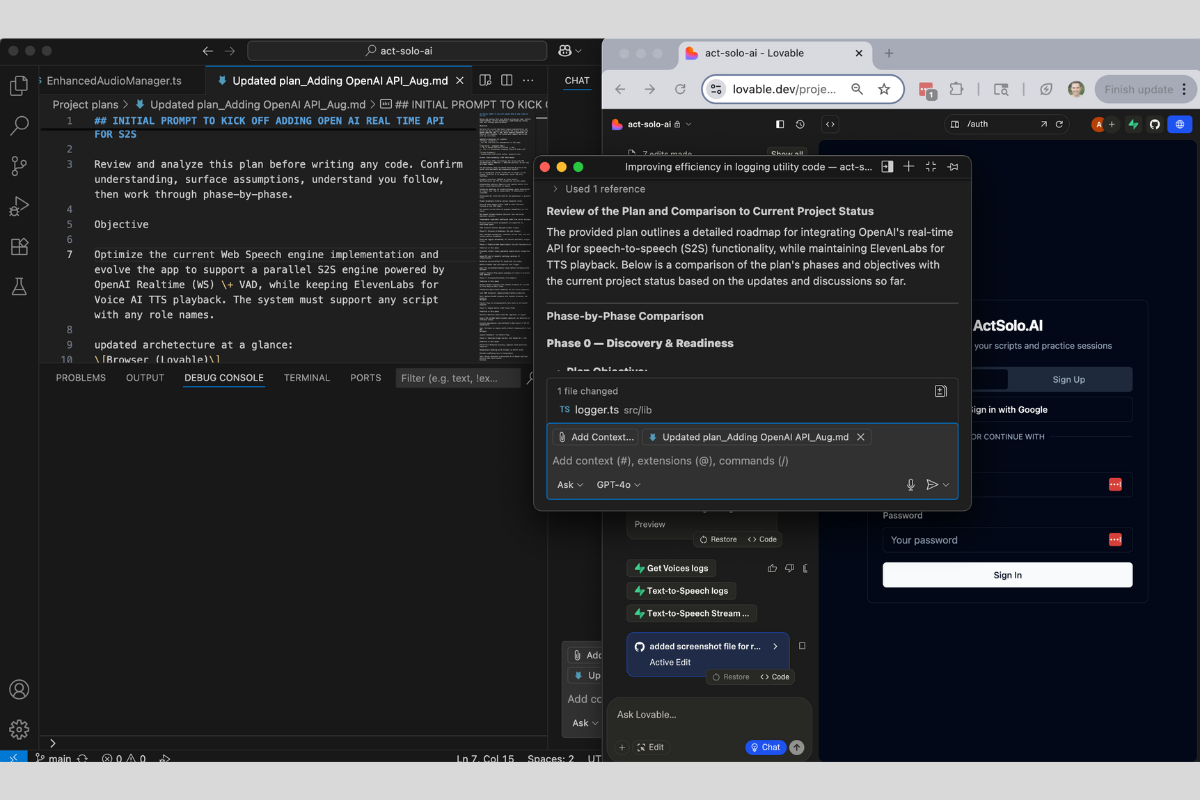This screenshot has width=1200, height=800.
Task: Reload the page with the Chrome refresh button
Action: pos(680,89)
